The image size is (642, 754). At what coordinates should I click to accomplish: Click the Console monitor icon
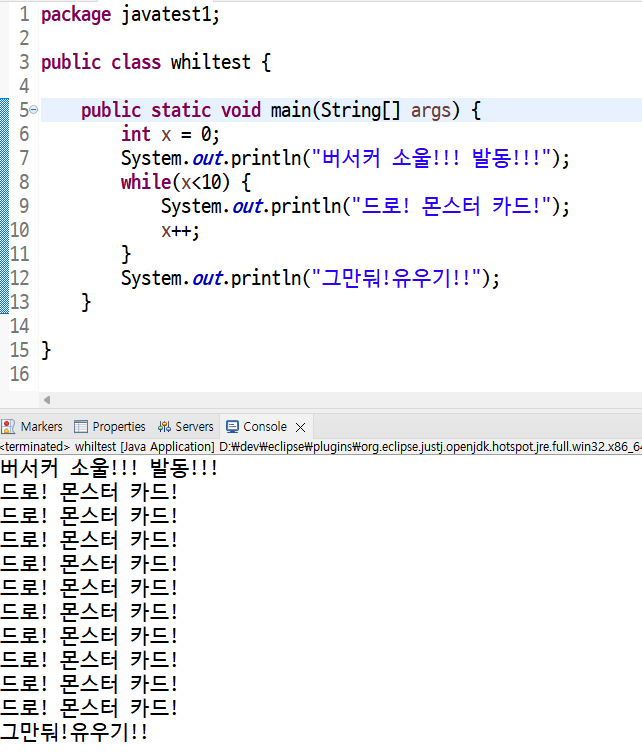(232, 427)
